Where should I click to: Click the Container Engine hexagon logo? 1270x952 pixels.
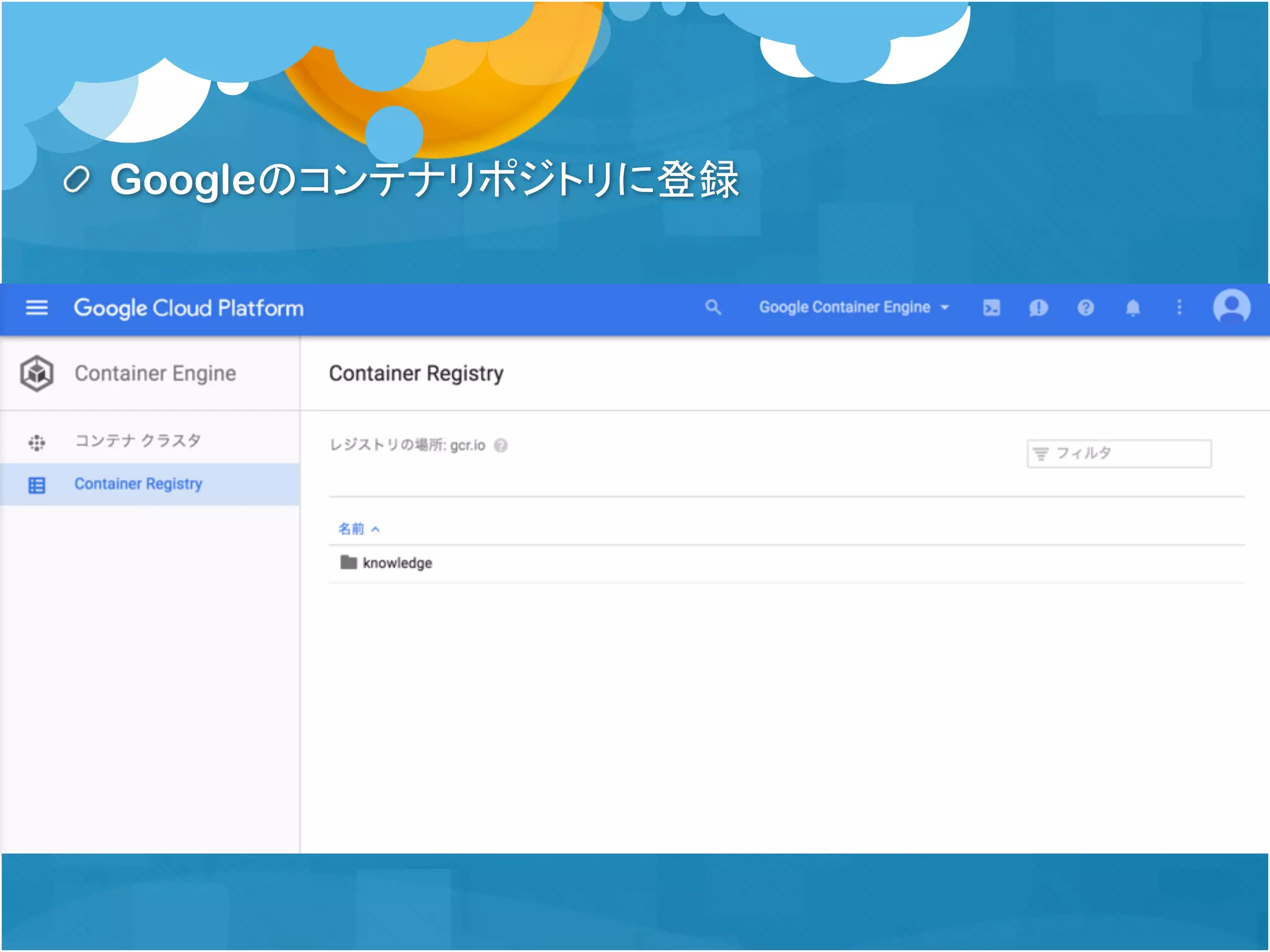pos(37,373)
